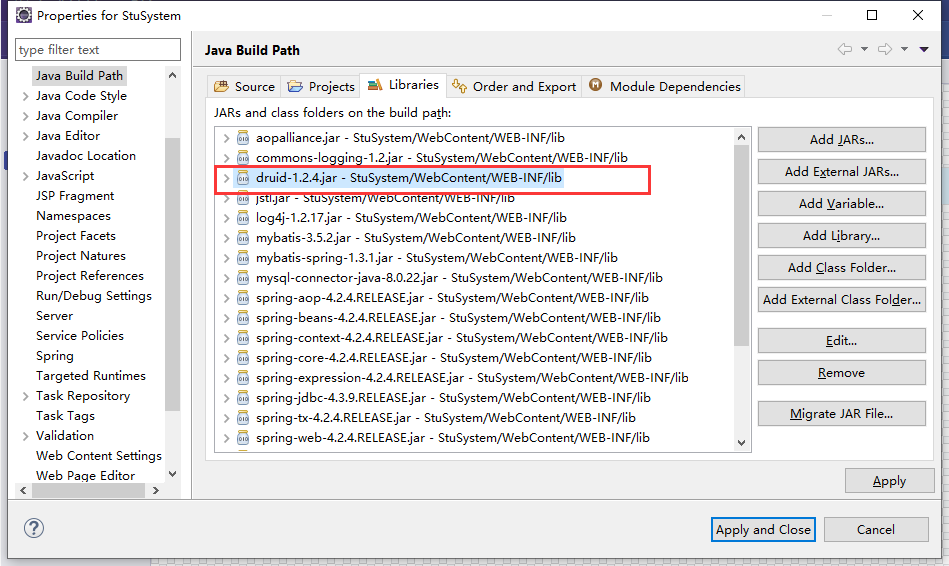Go back using the left arrow icon
The width and height of the screenshot is (949, 566).
845,49
